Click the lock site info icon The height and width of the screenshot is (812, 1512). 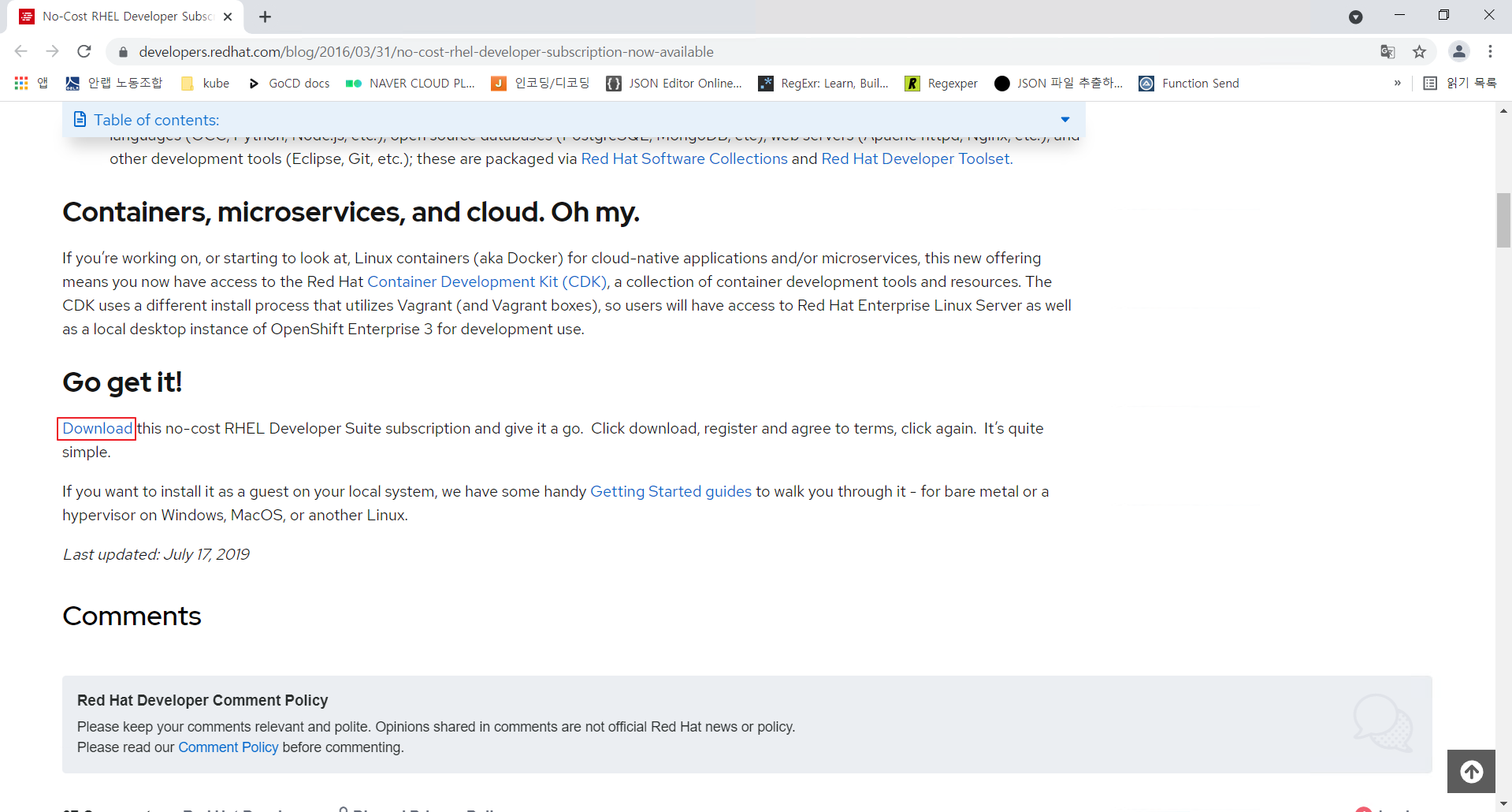pos(123,52)
